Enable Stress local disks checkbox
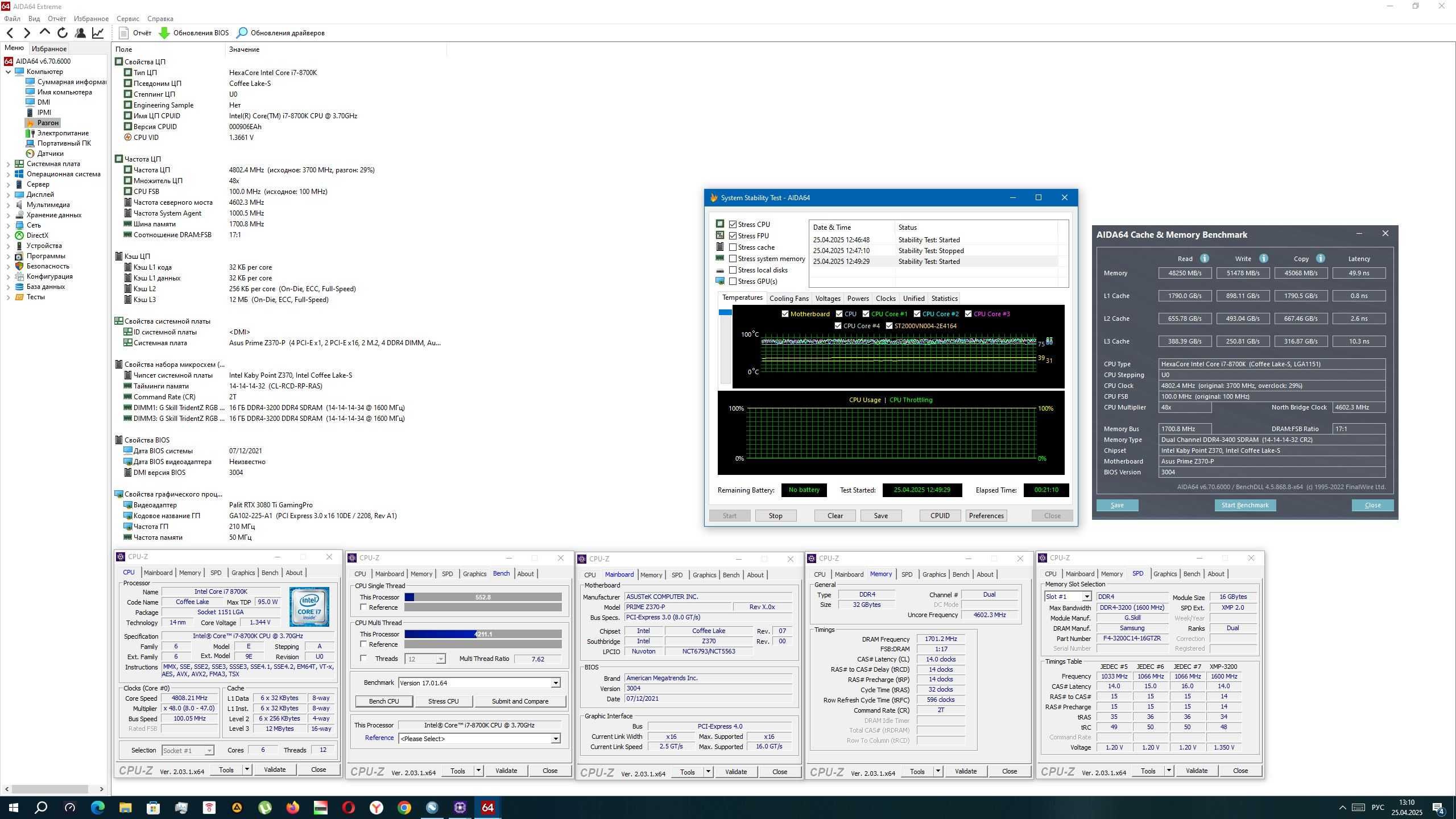 (x=733, y=270)
